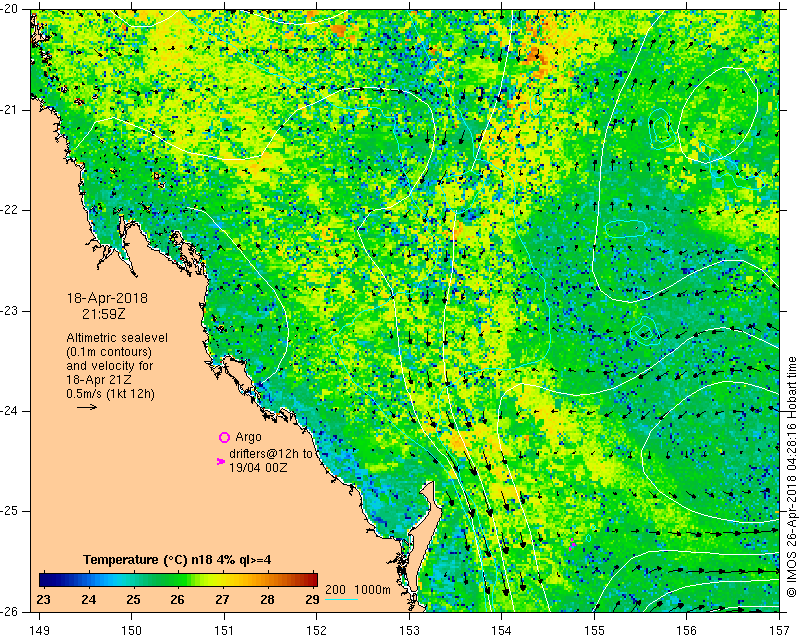Screen dimensions: 800x640
Task: Click the longitude axis label '150'
Action: click(x=132, y=631)
